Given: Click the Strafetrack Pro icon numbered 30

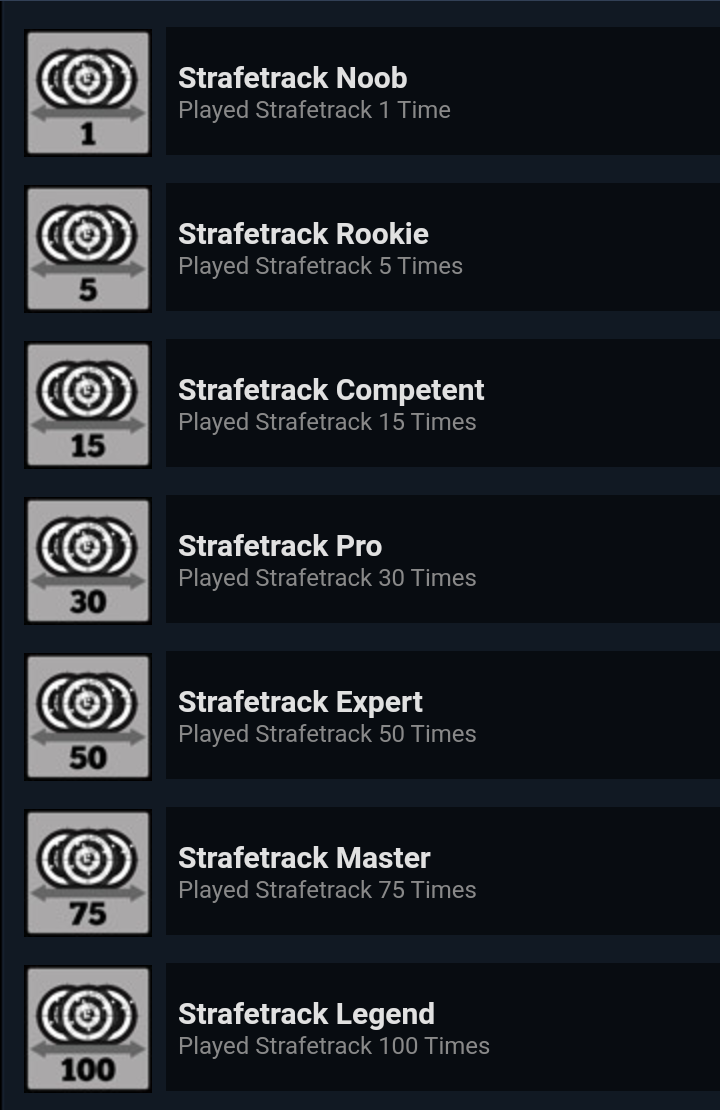Looking at the screenshot, I should click(x=88, y=561).
